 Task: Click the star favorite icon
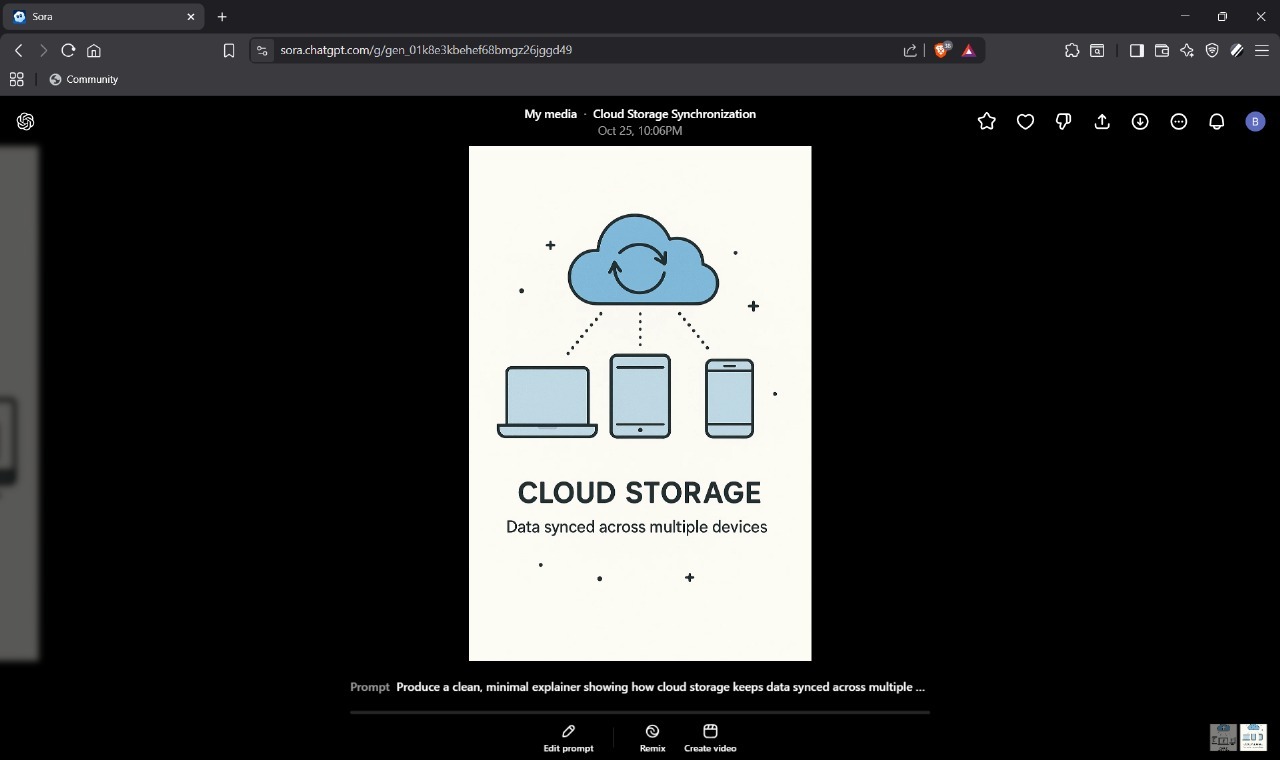click(987, 121)
